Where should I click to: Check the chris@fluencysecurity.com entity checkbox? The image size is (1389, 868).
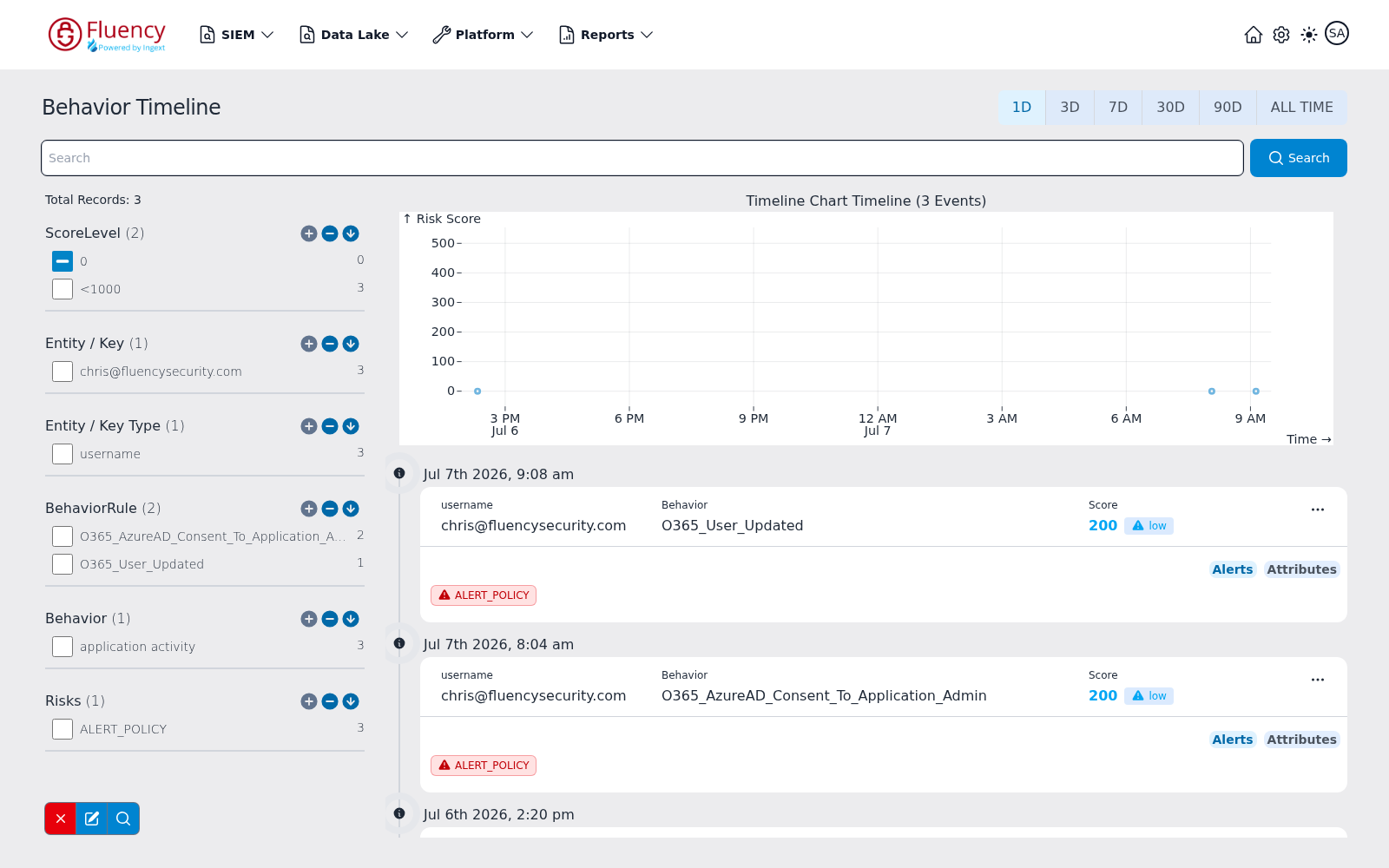pyautogui.click(x=63, y=372)
